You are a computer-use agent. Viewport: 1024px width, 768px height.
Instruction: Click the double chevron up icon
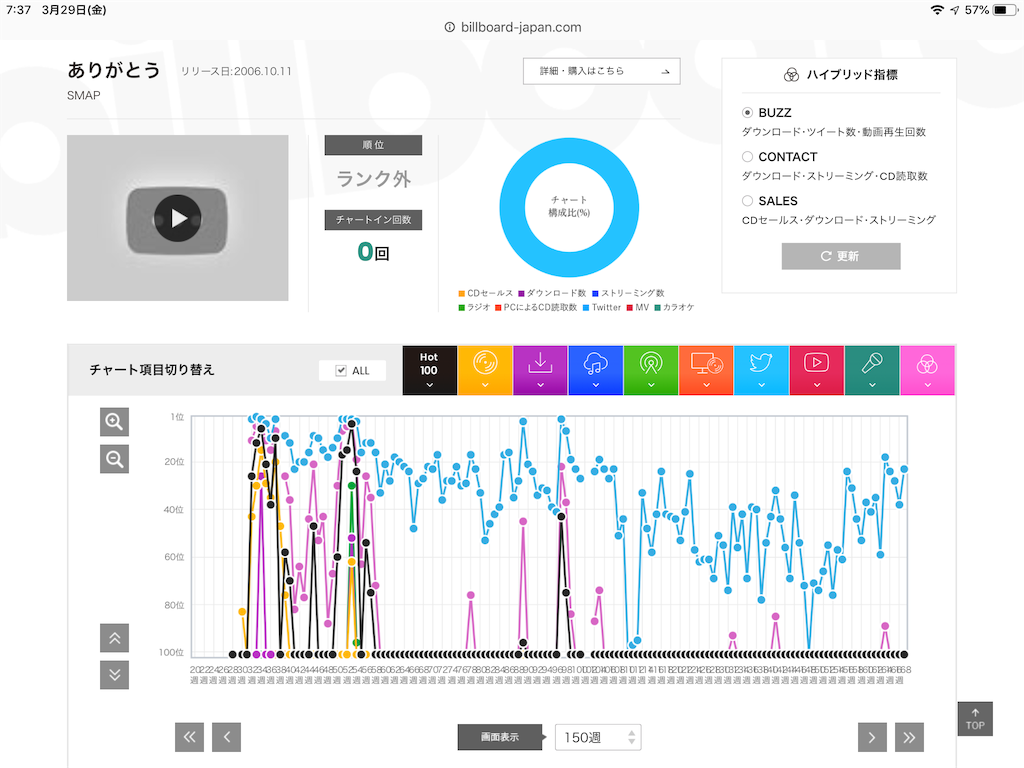pyautogui.click(x=114, y=638)
